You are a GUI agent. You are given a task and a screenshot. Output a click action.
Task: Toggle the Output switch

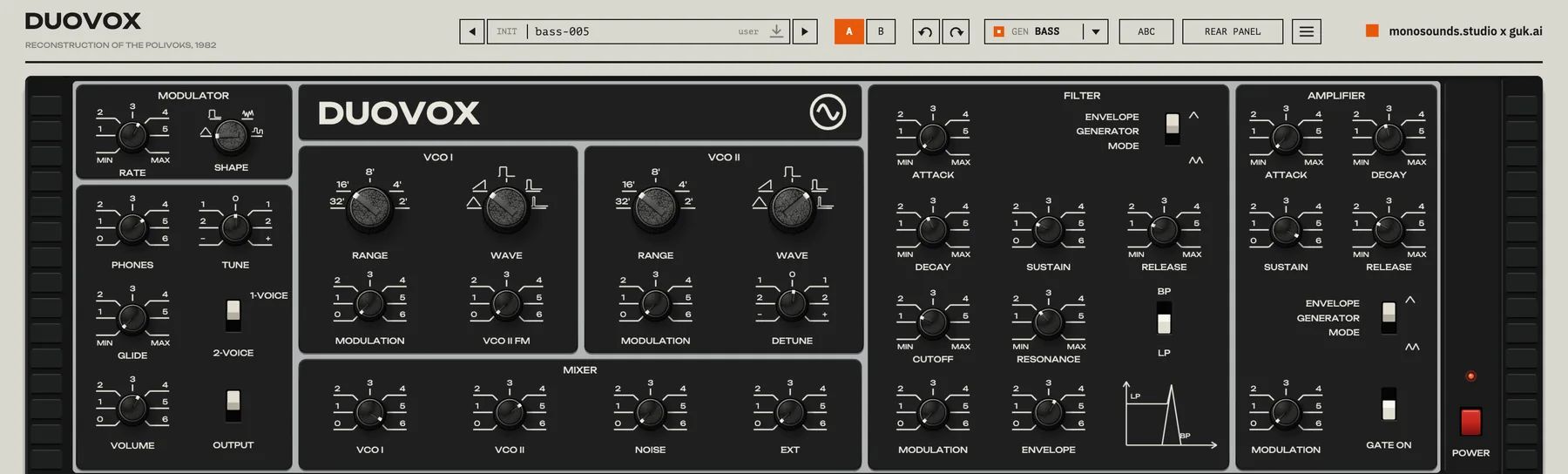click(x=233, y=406)
